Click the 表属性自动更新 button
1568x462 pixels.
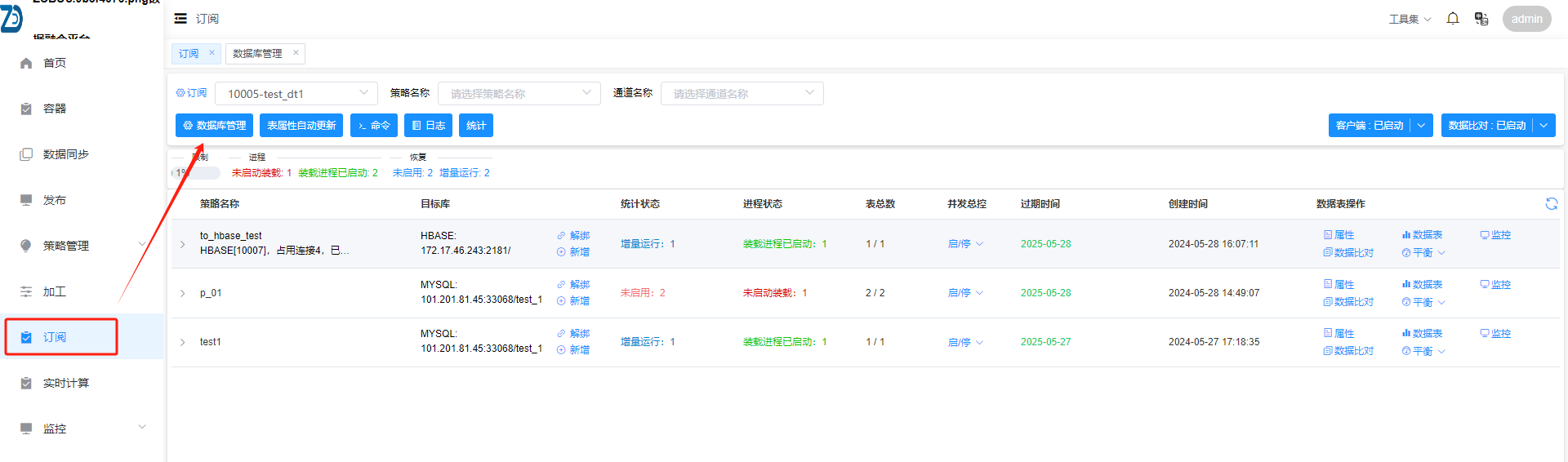pos(301,126)
